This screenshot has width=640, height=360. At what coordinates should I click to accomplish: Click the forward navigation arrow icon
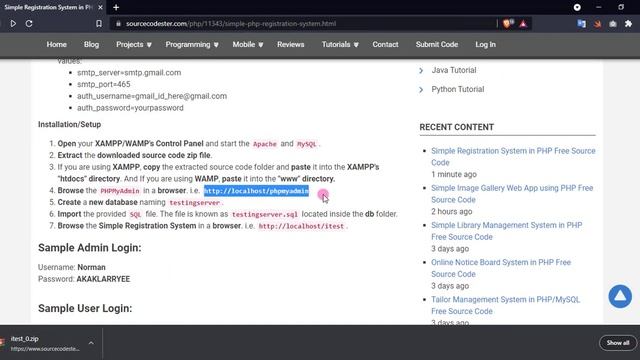coord(13,24)
